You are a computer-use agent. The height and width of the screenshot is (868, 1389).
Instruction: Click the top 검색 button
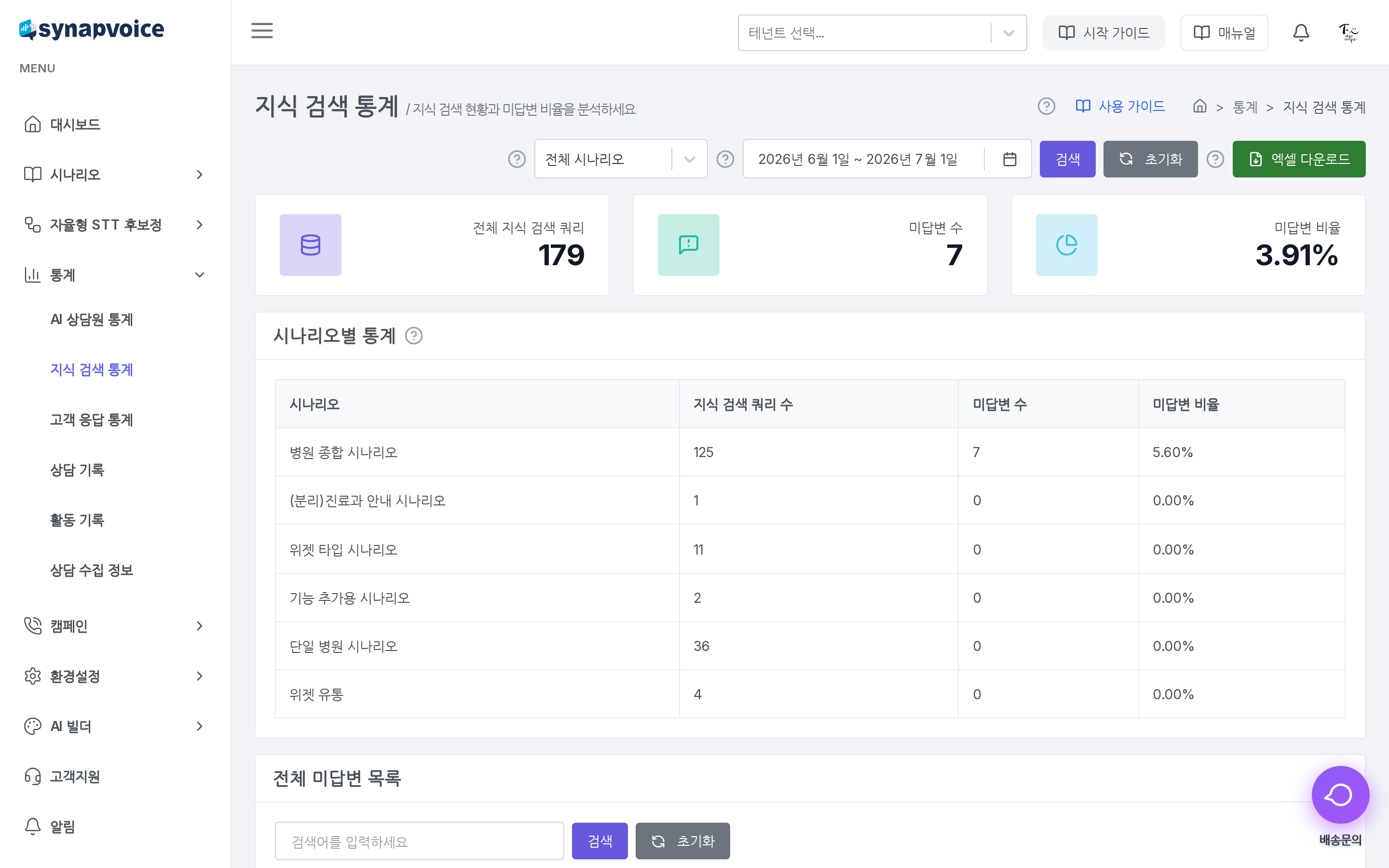click(1068, 159)
